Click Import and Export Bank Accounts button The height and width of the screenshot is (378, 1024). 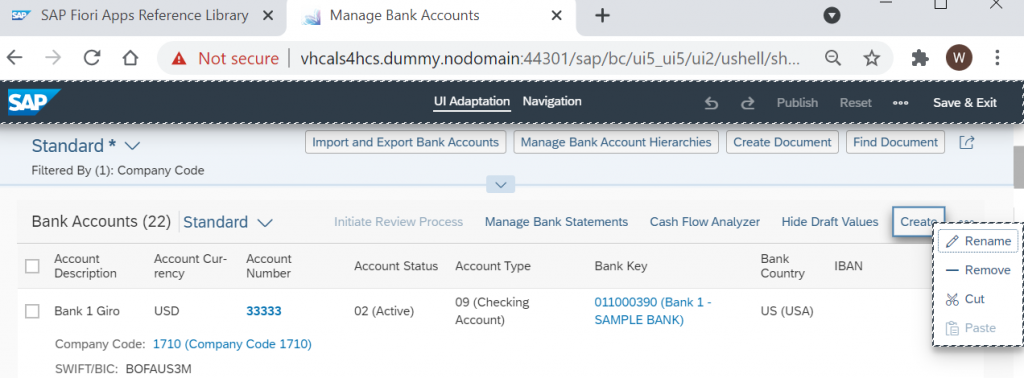[x=406, y=142]
